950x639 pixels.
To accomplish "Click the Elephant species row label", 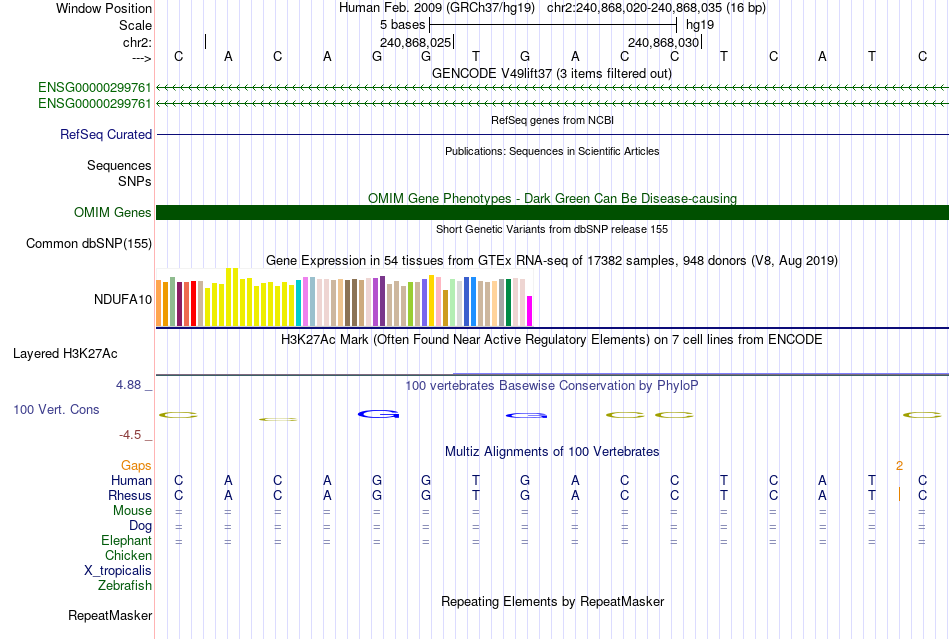I will [127, 540].
